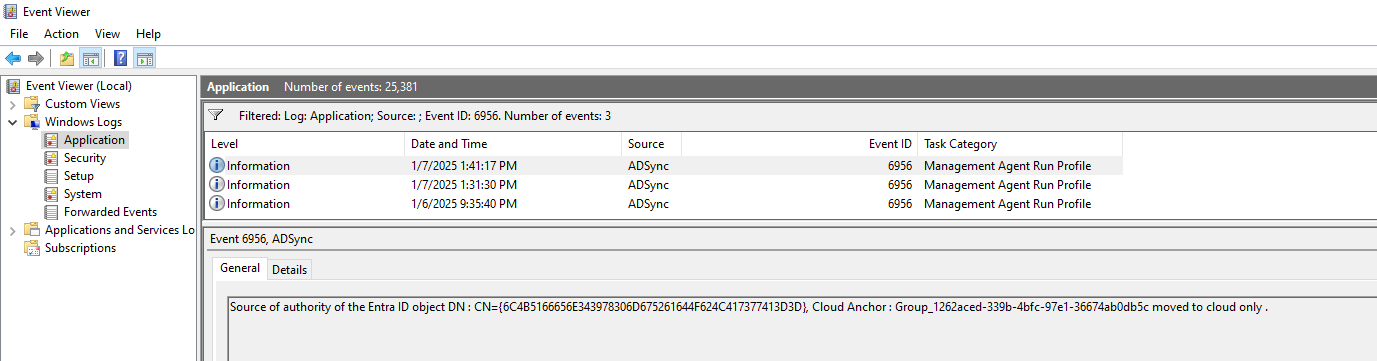1377x361 pixels.
Task: Click ADSync source in the 1:31:30 PM row
Action: [x=648, y=185]
